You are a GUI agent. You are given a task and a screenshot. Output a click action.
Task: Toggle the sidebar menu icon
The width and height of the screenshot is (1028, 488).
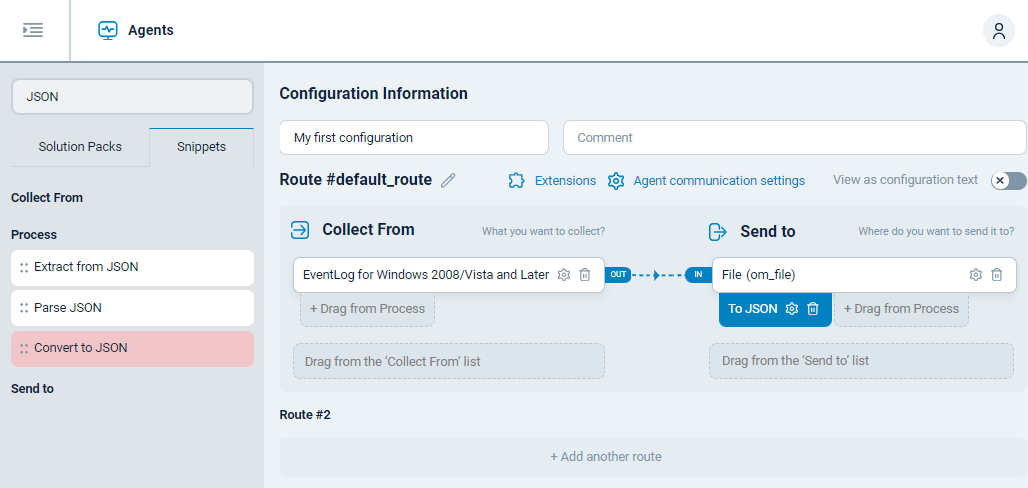33,30
